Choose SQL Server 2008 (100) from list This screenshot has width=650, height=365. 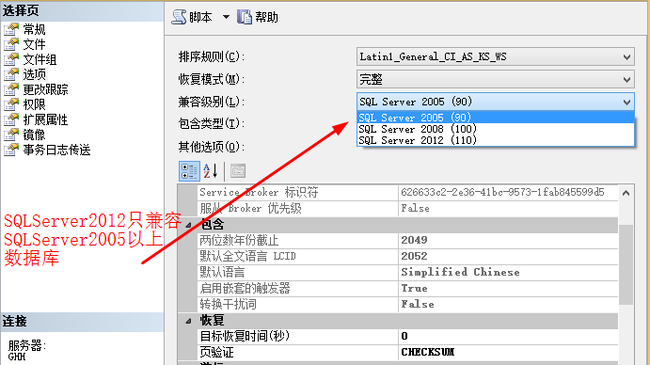(495, 129)
